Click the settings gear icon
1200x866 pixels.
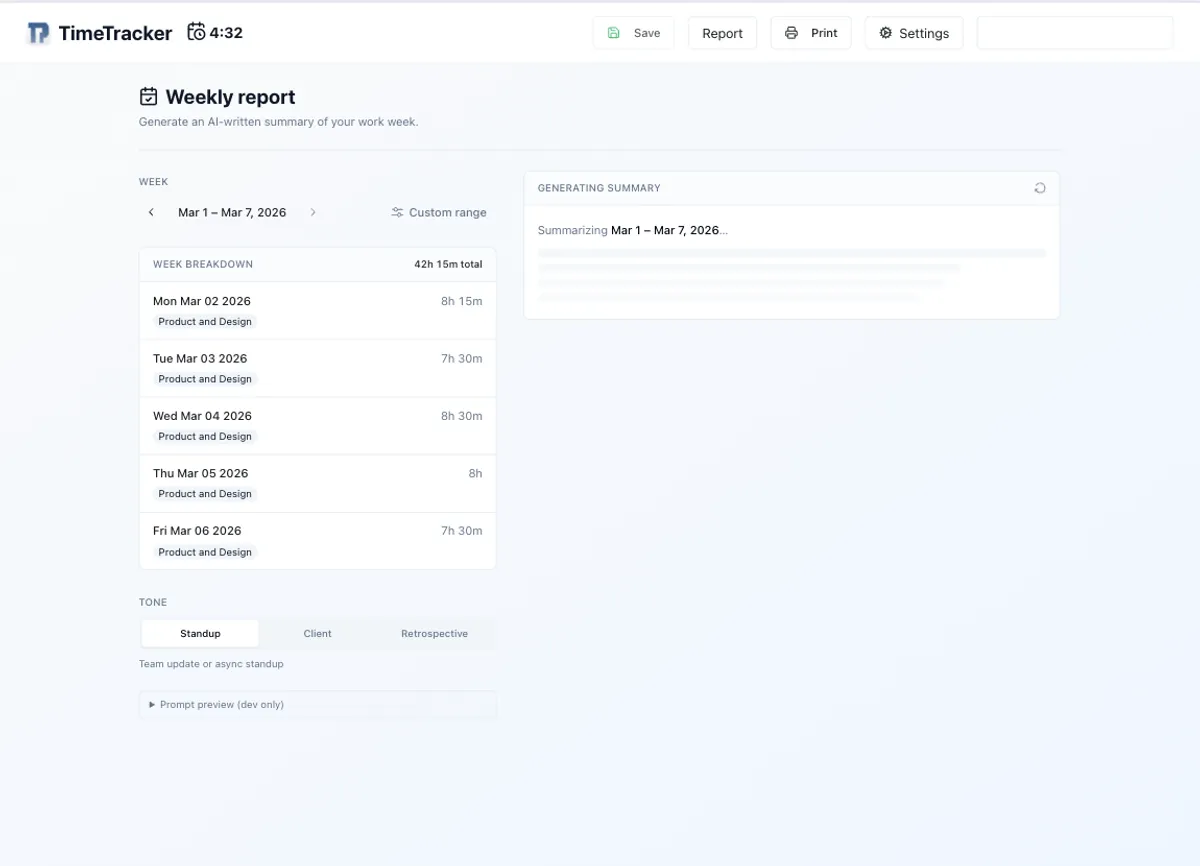tap(885, 32)
